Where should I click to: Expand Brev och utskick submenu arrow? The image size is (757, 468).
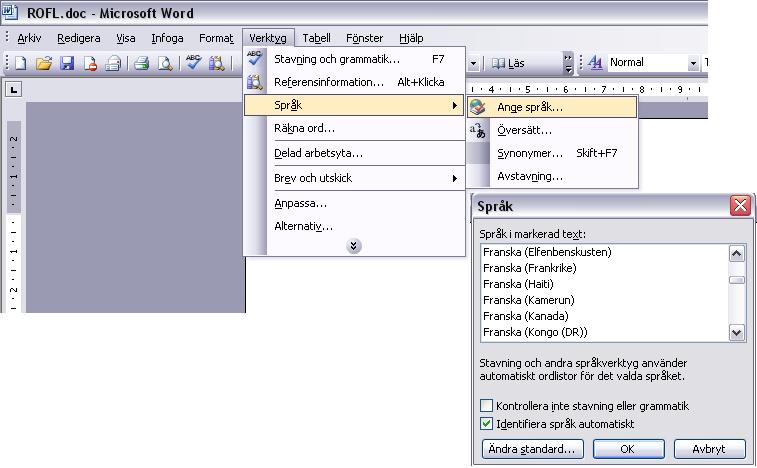454,178
